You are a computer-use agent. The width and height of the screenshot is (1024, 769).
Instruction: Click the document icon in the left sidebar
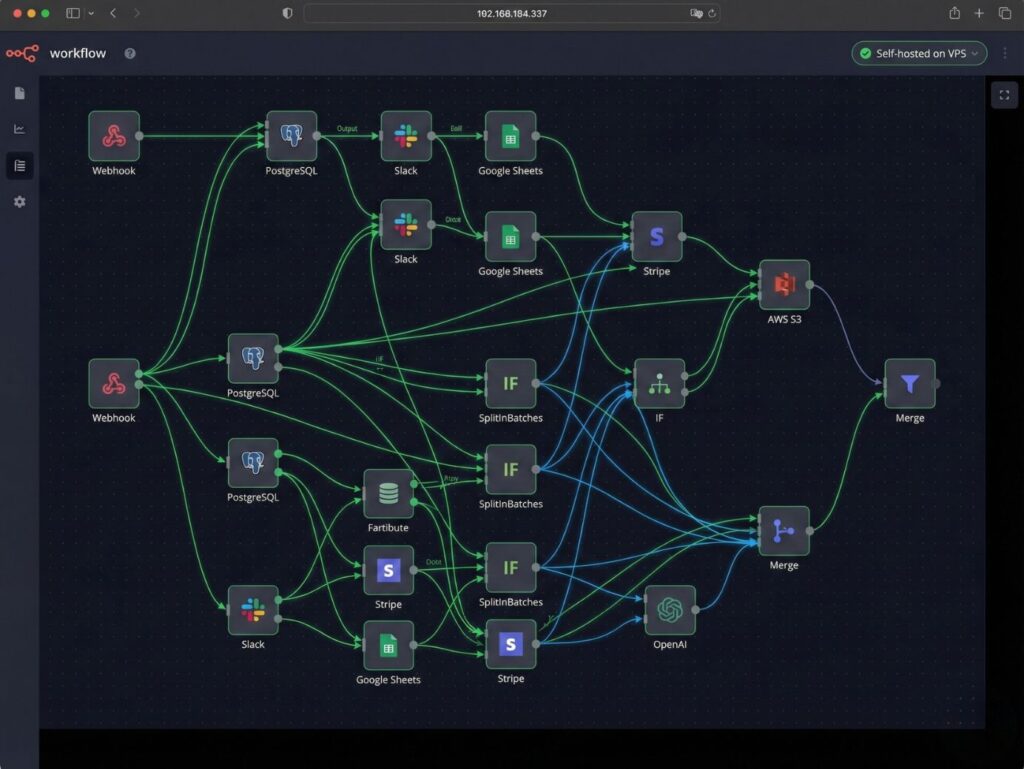coord(20,94)
